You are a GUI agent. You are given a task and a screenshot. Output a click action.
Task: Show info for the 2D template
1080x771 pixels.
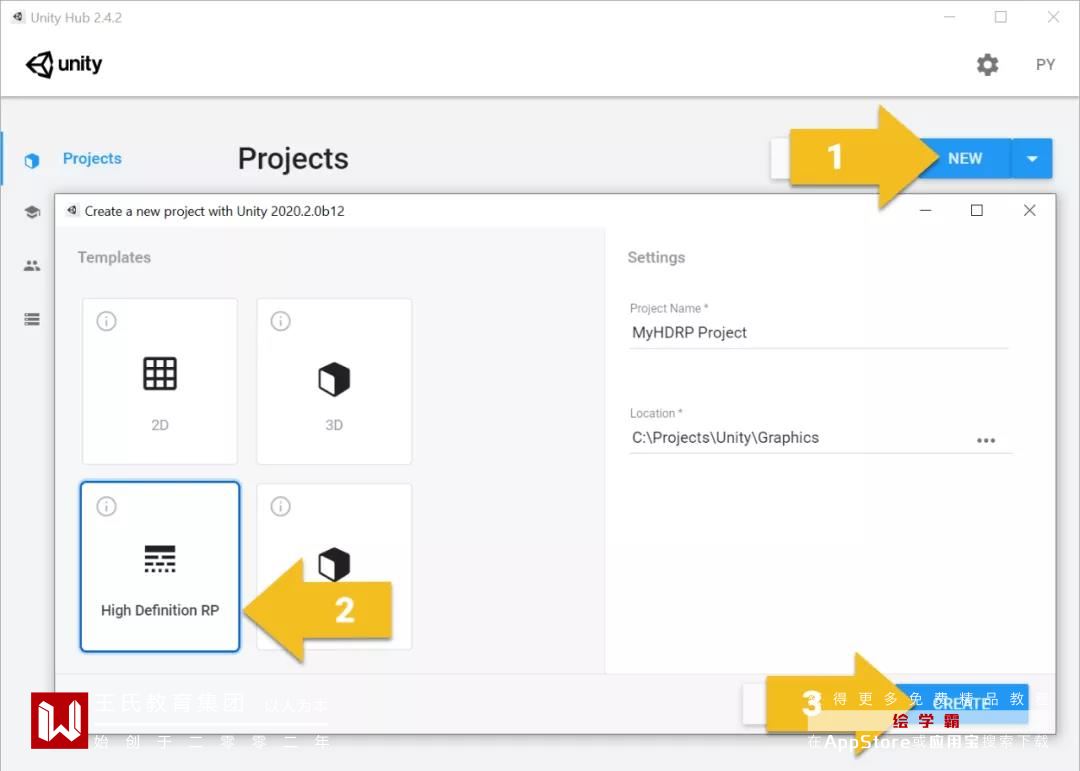(106, 321)
